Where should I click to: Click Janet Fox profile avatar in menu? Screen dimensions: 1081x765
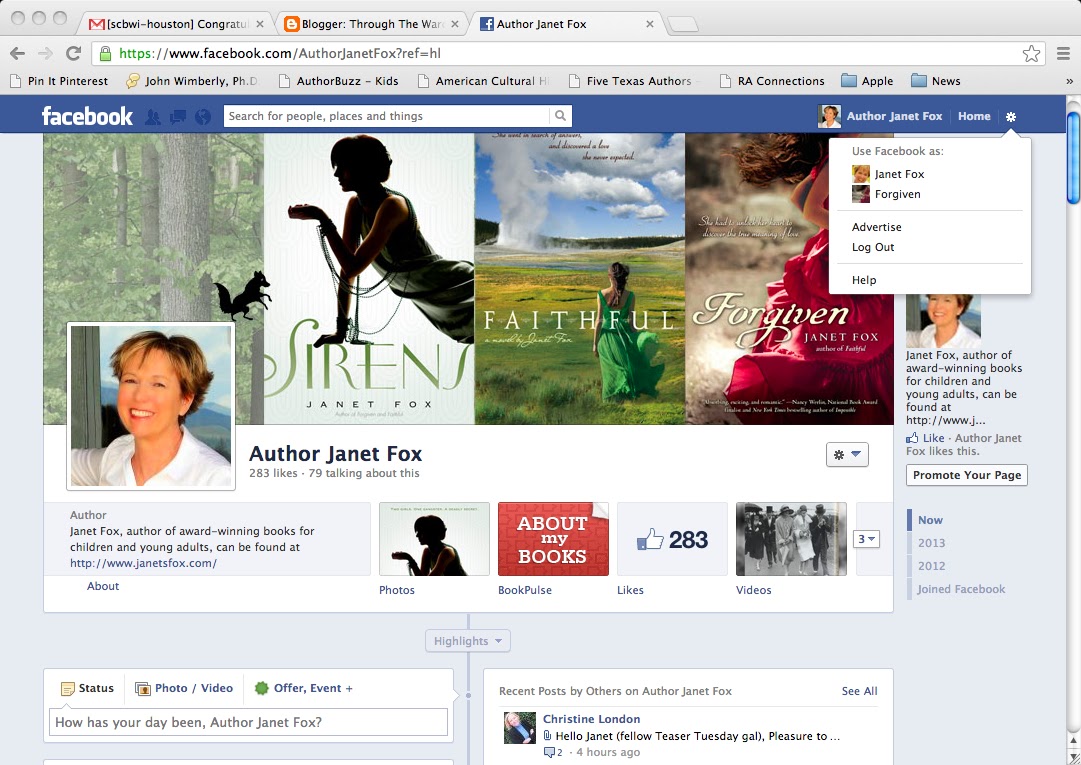click(861, 174)
